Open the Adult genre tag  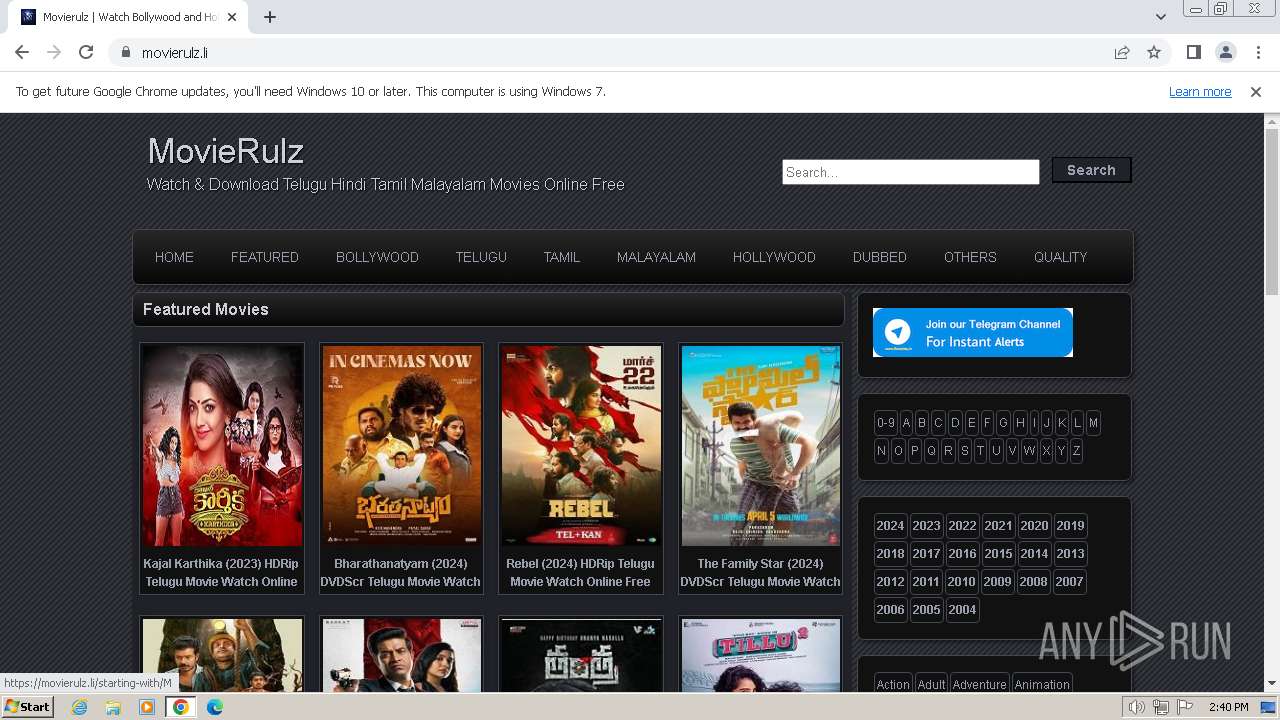[x=931, y=684]
